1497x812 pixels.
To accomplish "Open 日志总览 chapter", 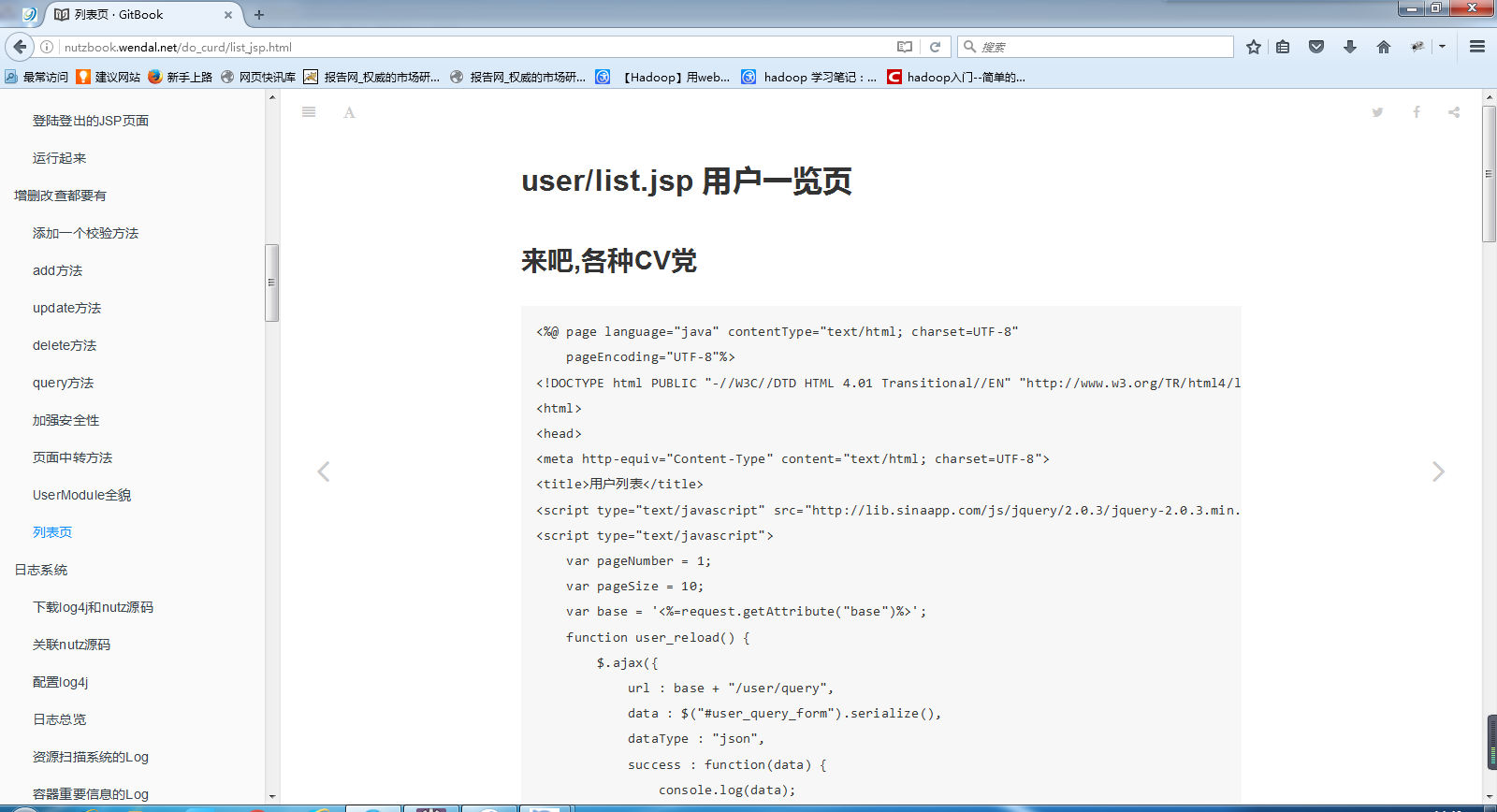I will (59, 719).
